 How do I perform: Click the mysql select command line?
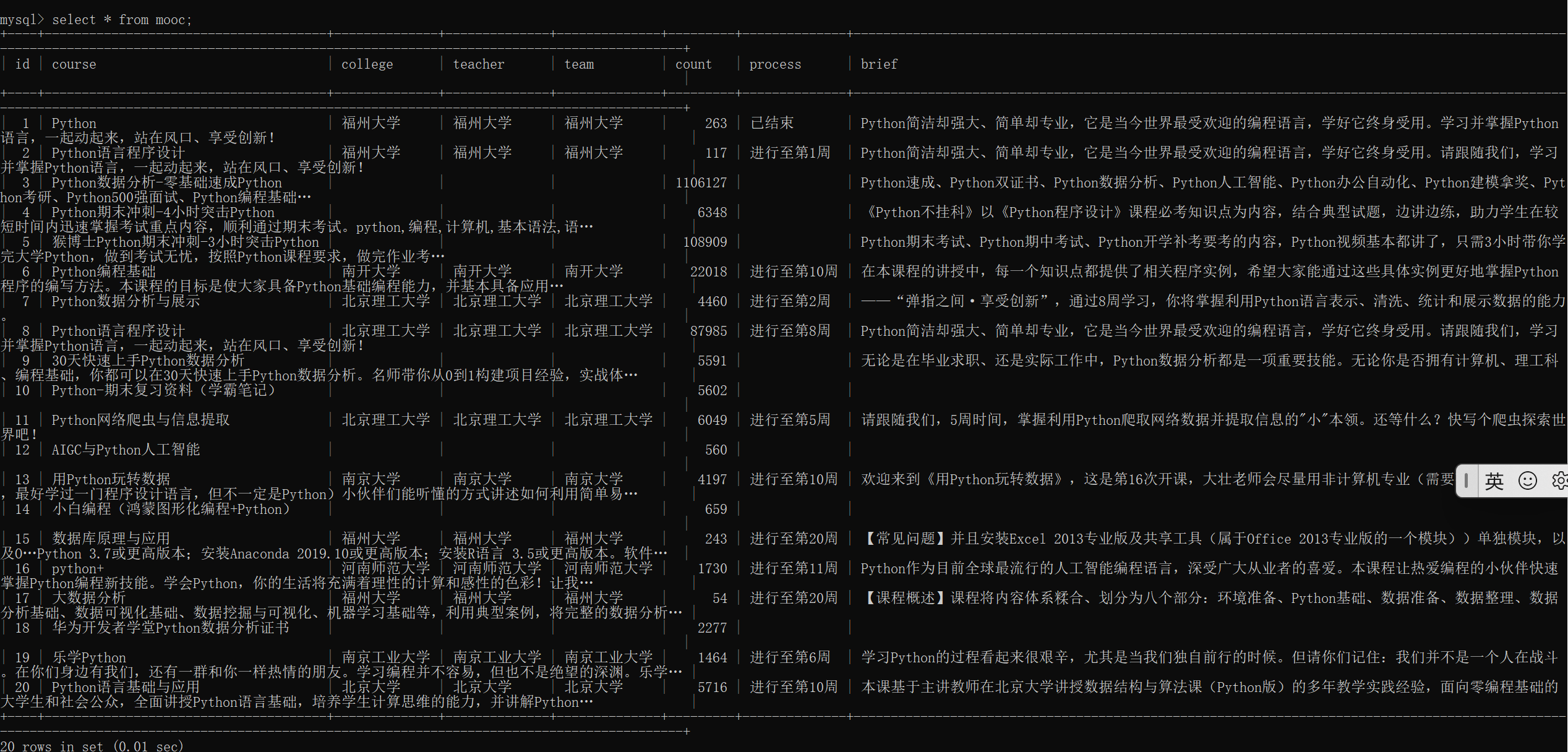(x=96, y=20)
